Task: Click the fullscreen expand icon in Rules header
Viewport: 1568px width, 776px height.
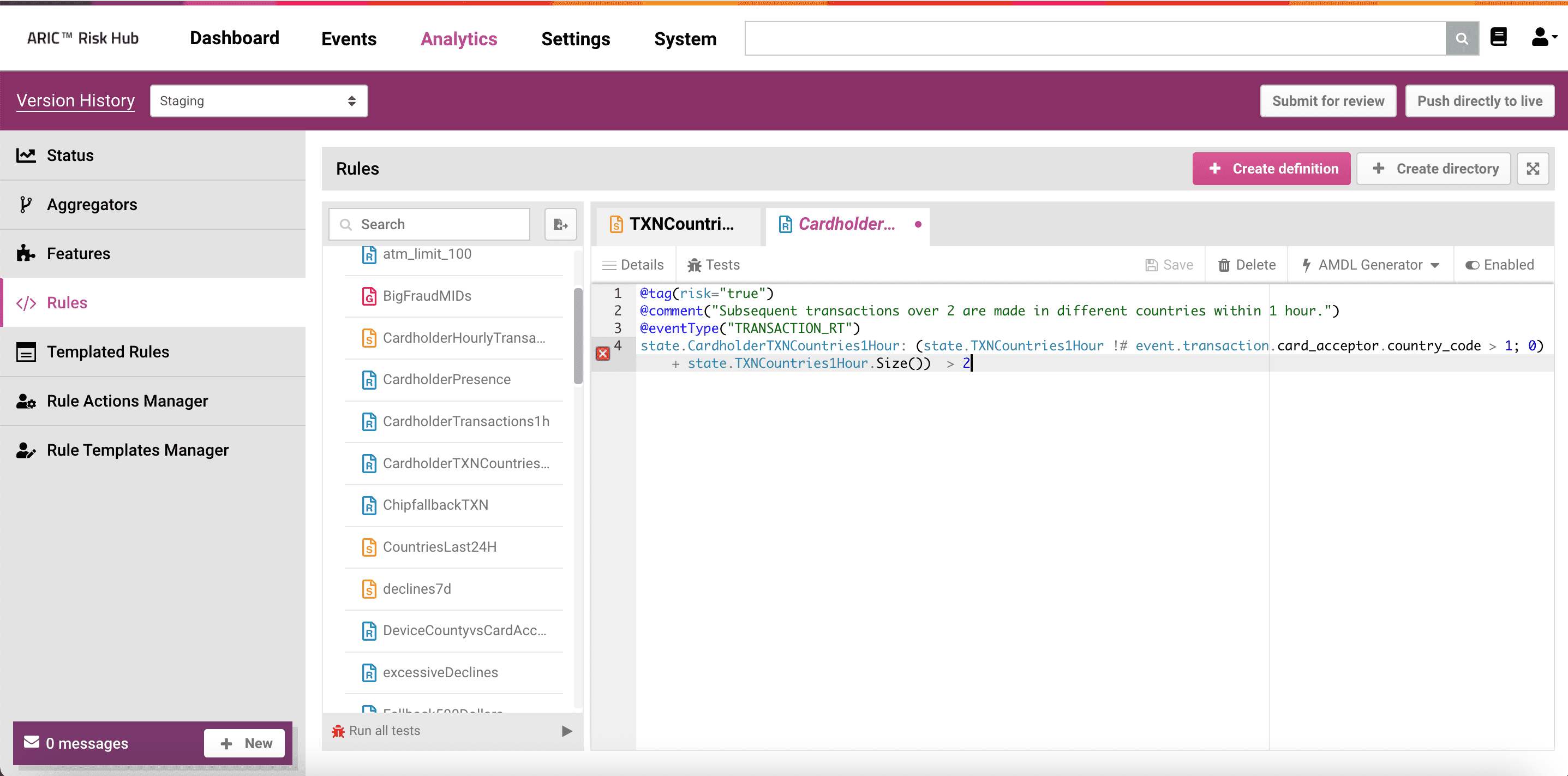Action: (1532, 169)
